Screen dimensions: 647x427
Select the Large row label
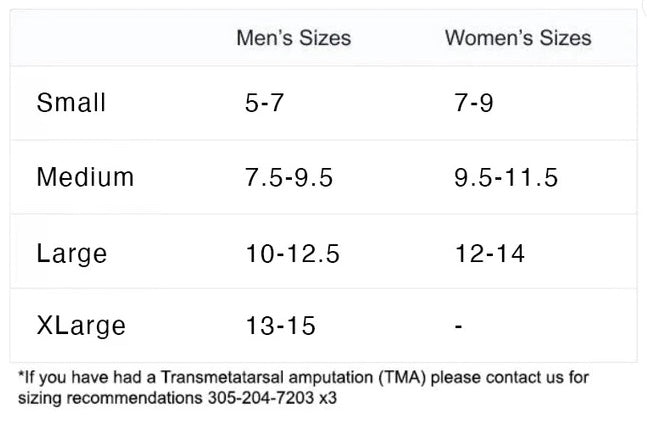pos(71,253)
